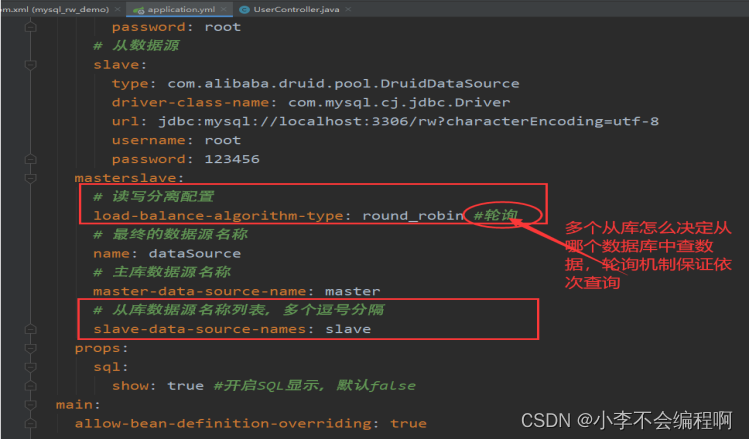Place cursor on password value 123456
749x440 pixels.
coord(231,158)
